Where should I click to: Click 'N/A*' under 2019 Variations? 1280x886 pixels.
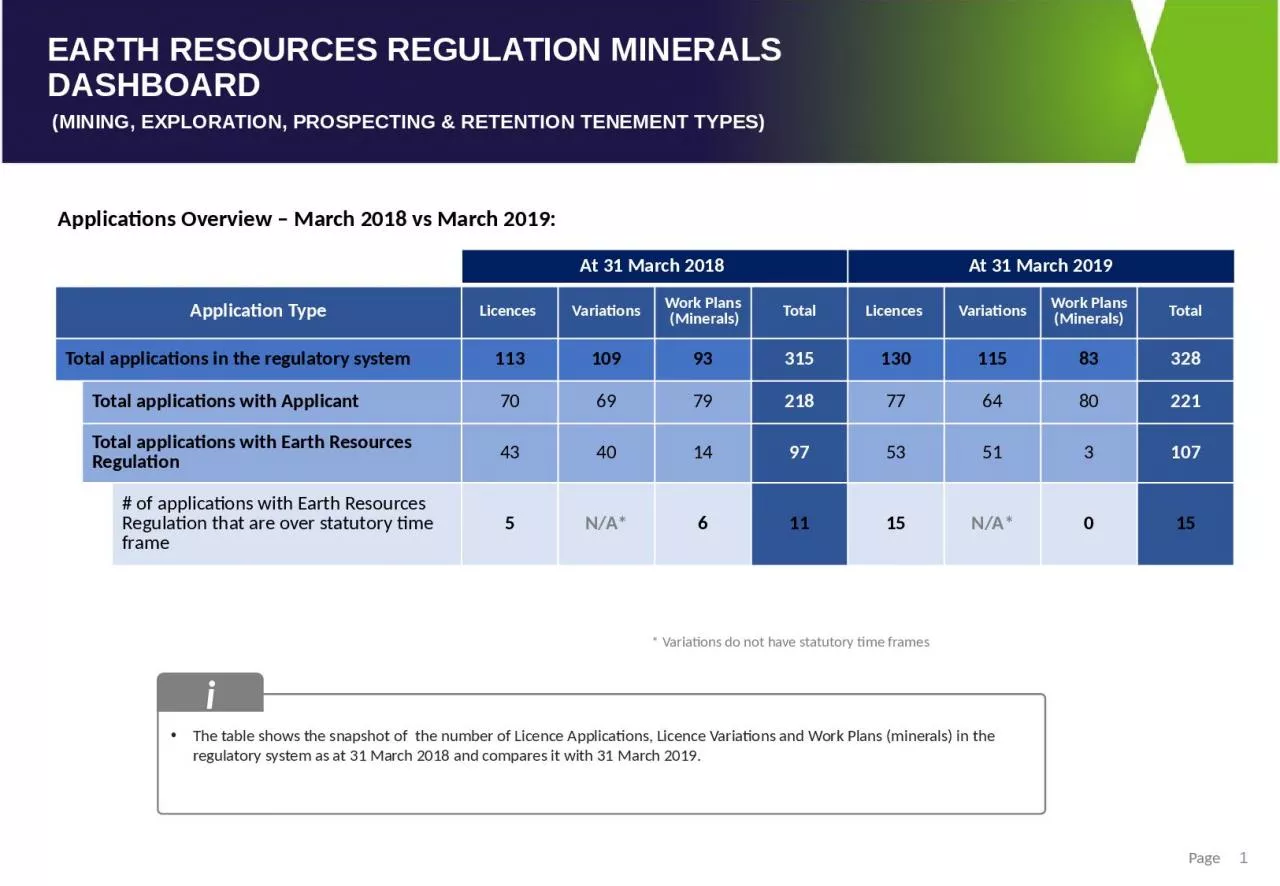coord(992,523)
